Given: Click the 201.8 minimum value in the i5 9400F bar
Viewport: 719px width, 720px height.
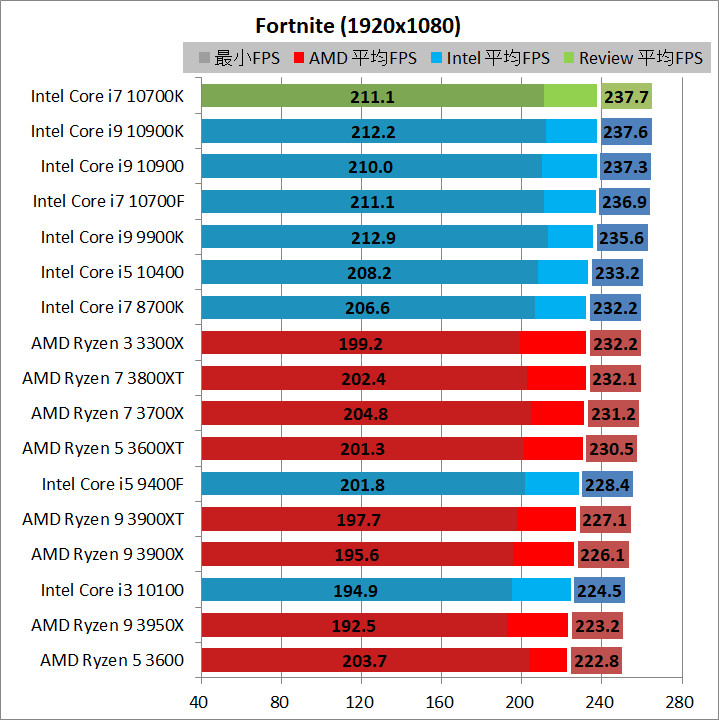Looking at the screenshot, I should [x=362, y=485].
